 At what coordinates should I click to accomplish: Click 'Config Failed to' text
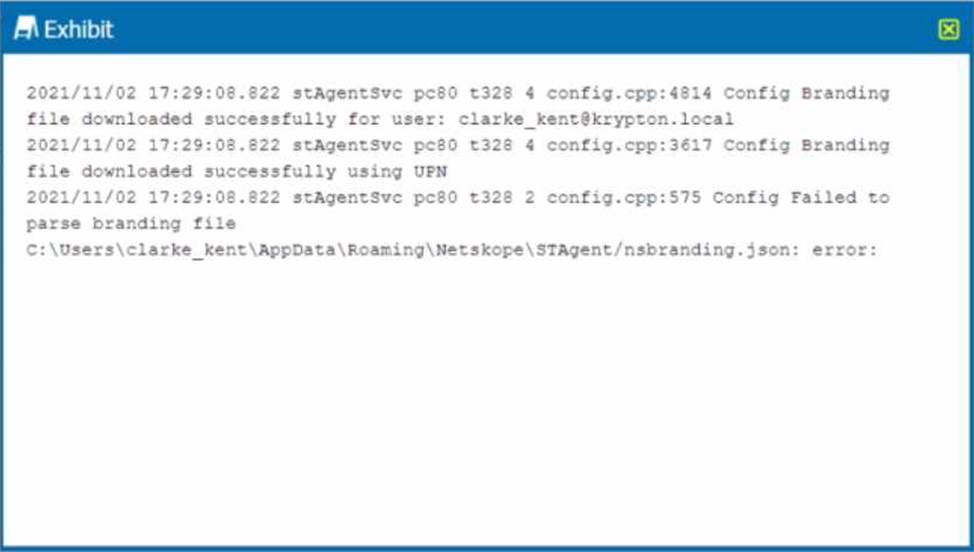coord(801,197)
